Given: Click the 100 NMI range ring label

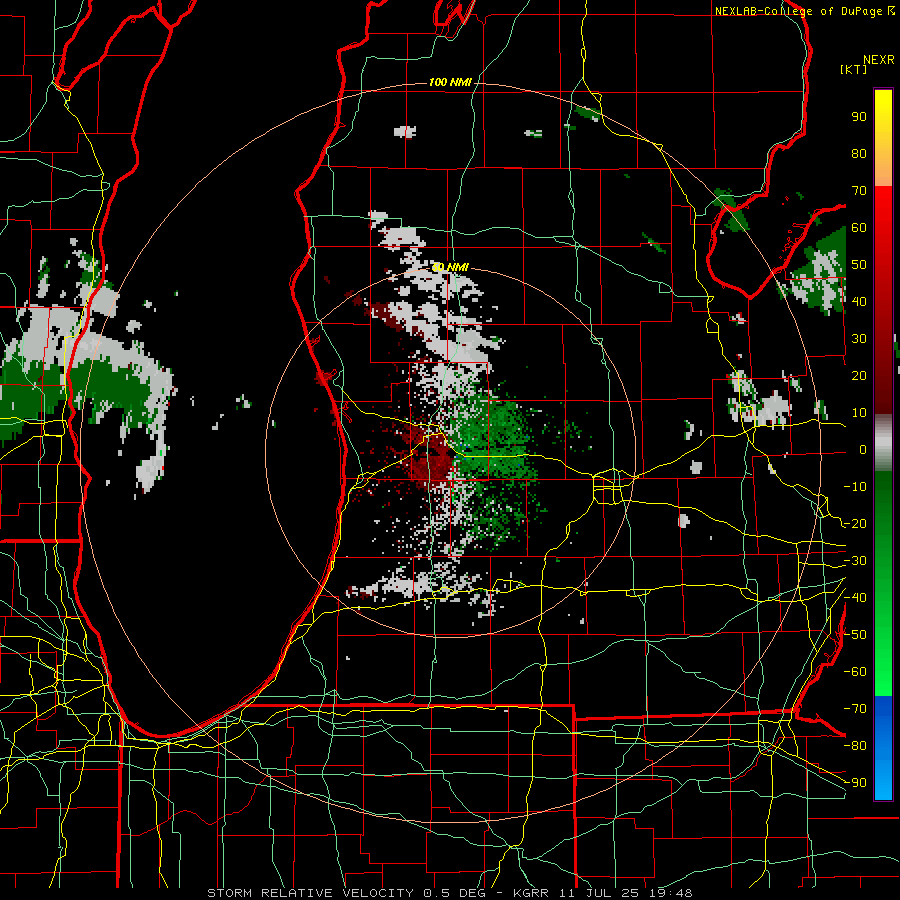Looking at the screenshot, I should pos(450,83).
